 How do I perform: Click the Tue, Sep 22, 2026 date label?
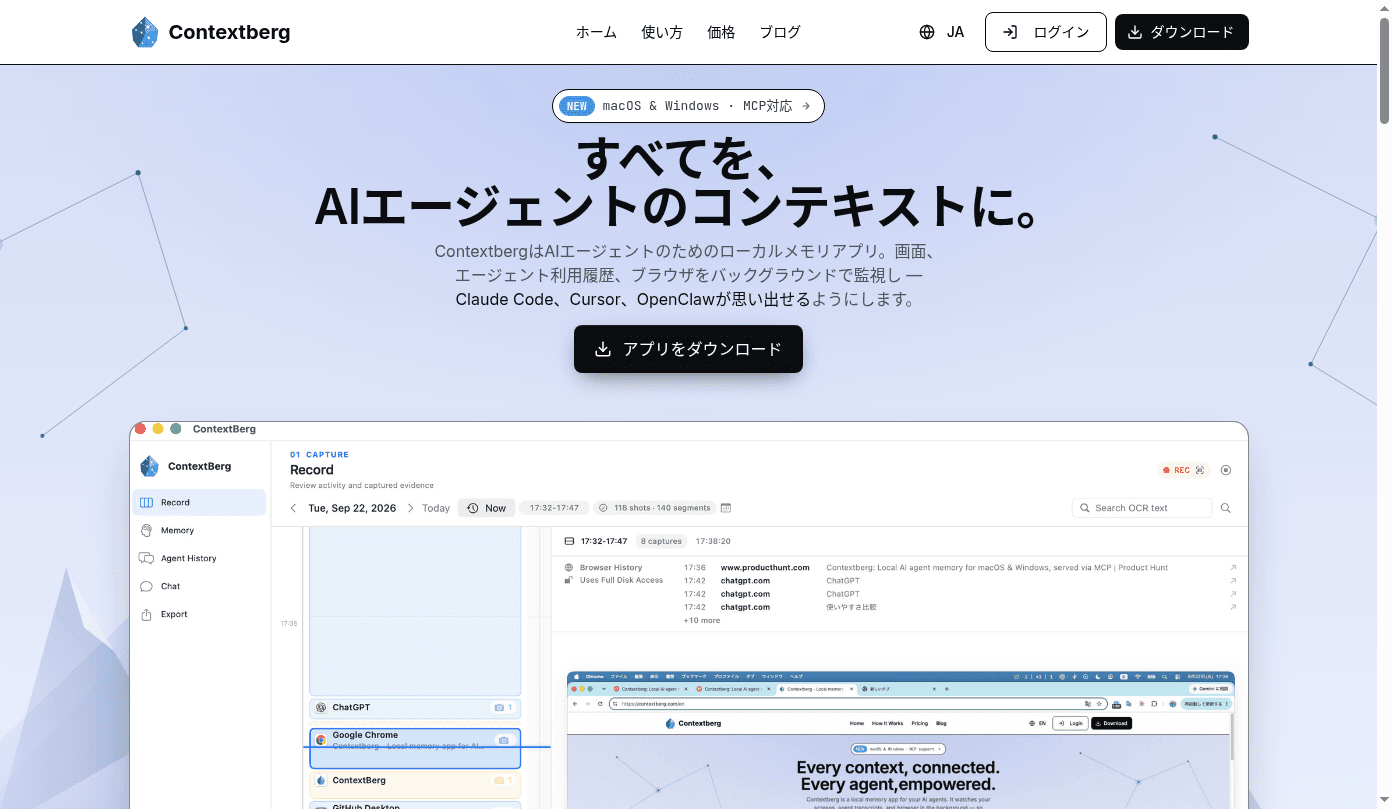[352, 508]
